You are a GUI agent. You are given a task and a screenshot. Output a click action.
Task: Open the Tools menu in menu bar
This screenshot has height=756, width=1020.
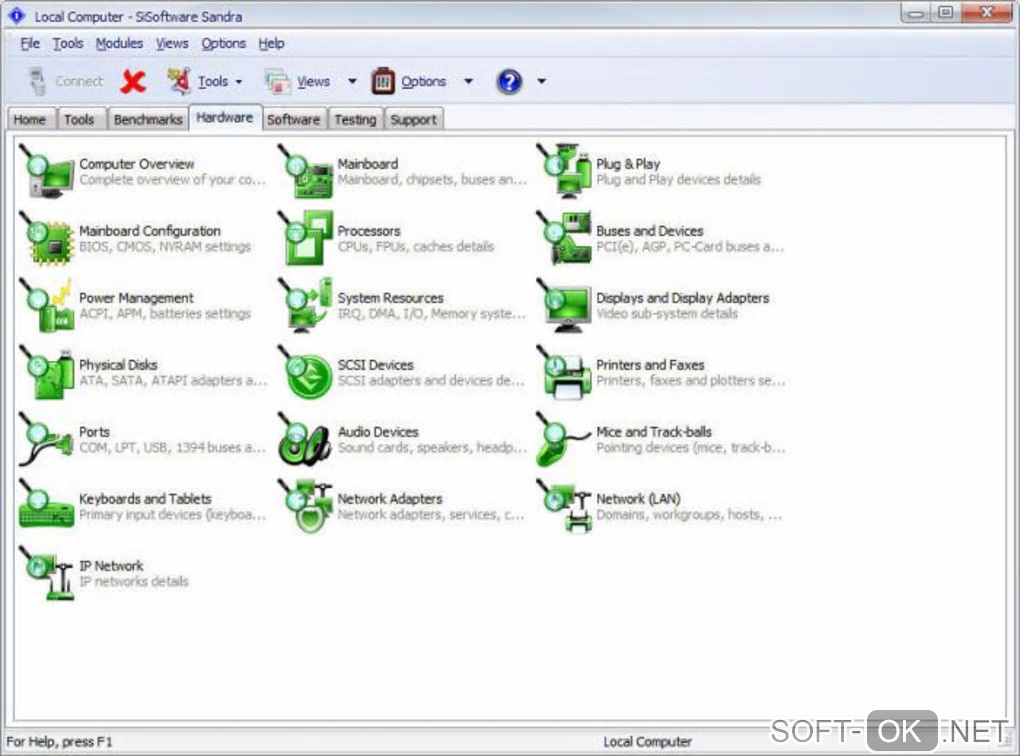coord(68,44)
